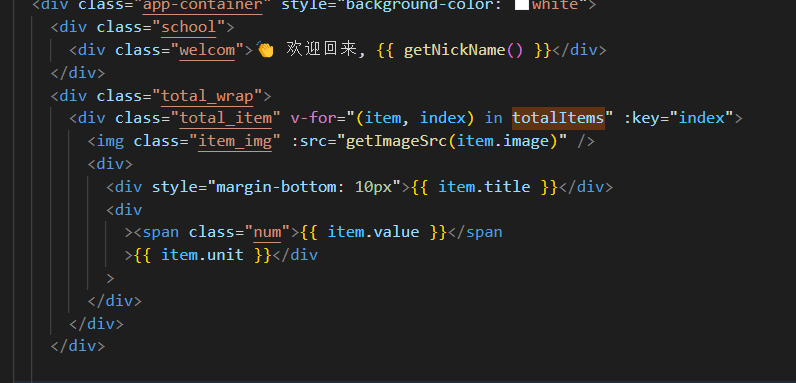
Task: Click the "school" class name
Action: coord(188,27)
